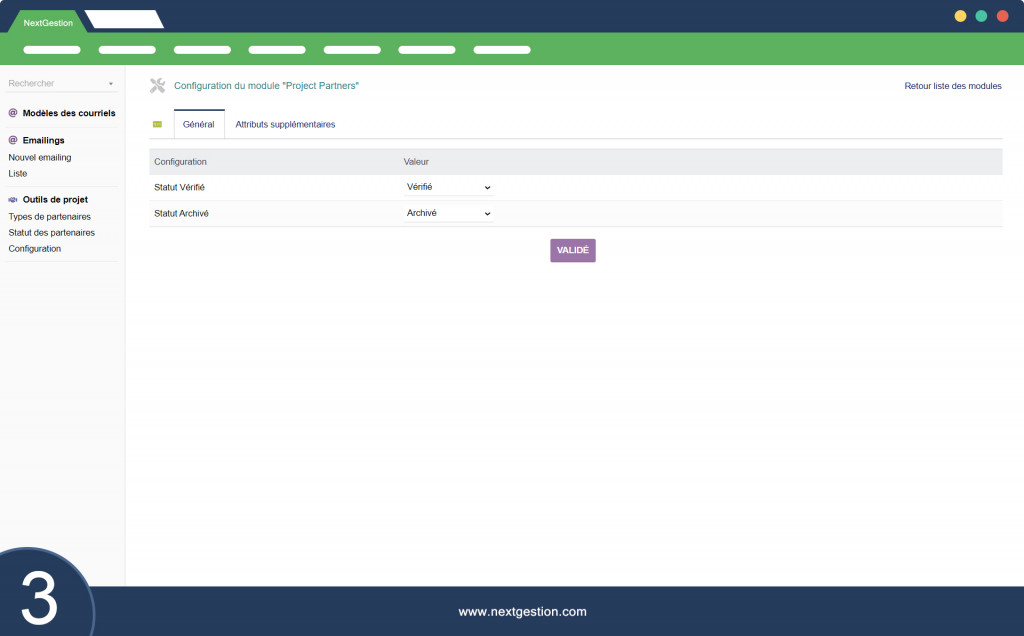
Task: Switch to Attributs supplémentaires tab
Action: pyautogui.click(x=285, y=124)
